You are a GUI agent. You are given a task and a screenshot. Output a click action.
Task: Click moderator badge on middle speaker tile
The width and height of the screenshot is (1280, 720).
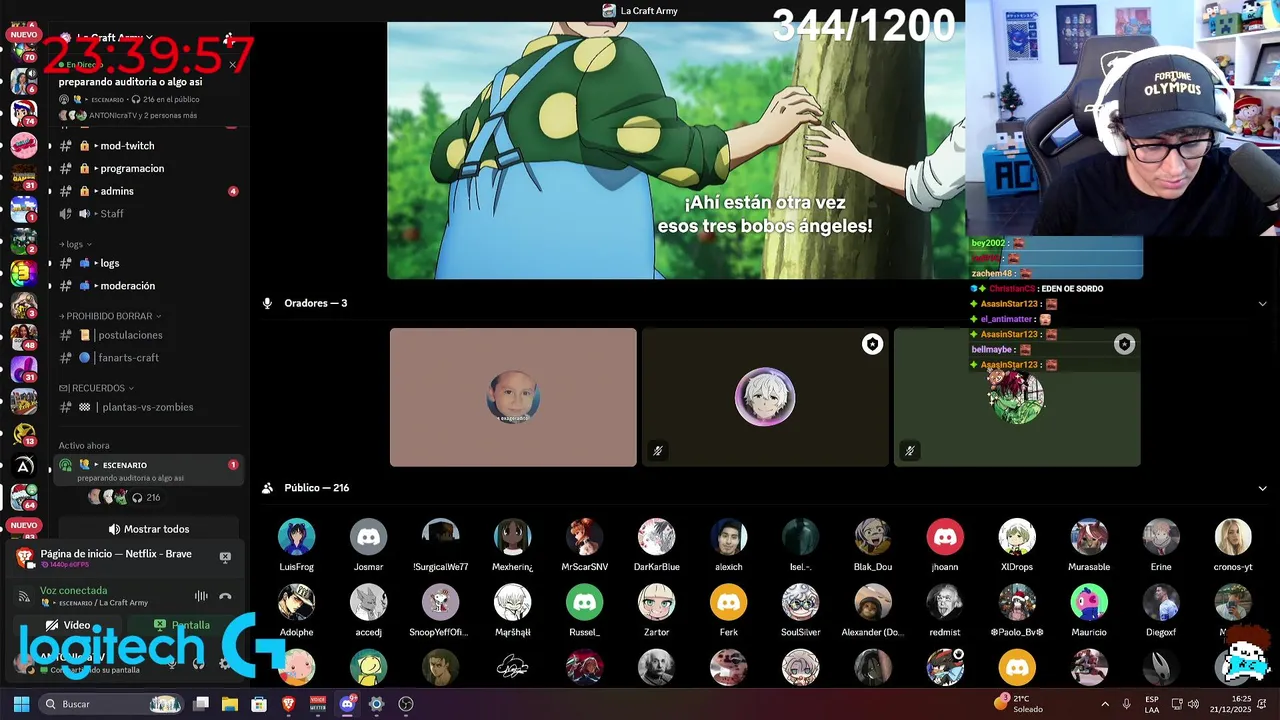coord(872,344)
